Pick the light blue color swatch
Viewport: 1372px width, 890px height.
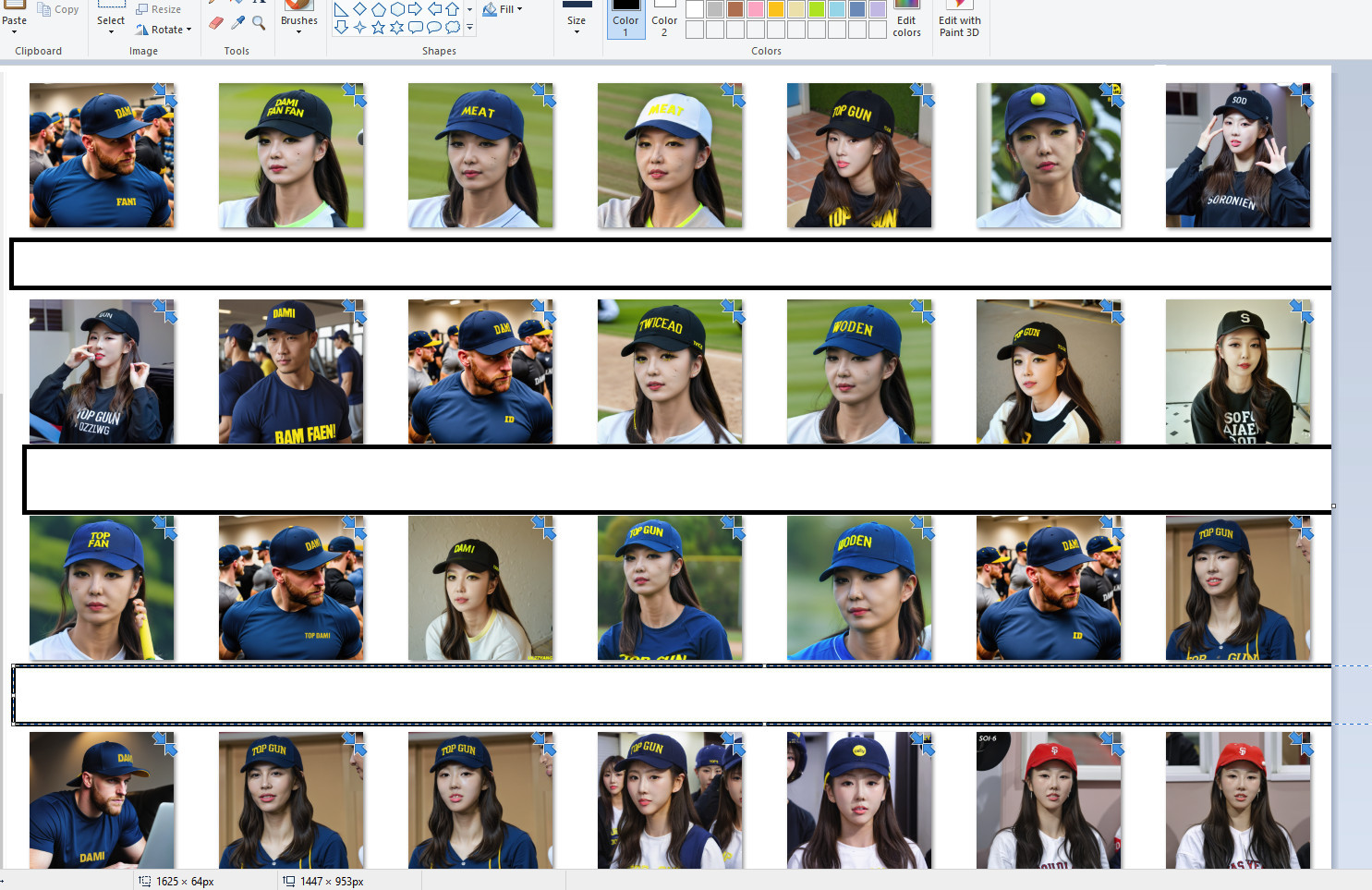coord(837,9)
